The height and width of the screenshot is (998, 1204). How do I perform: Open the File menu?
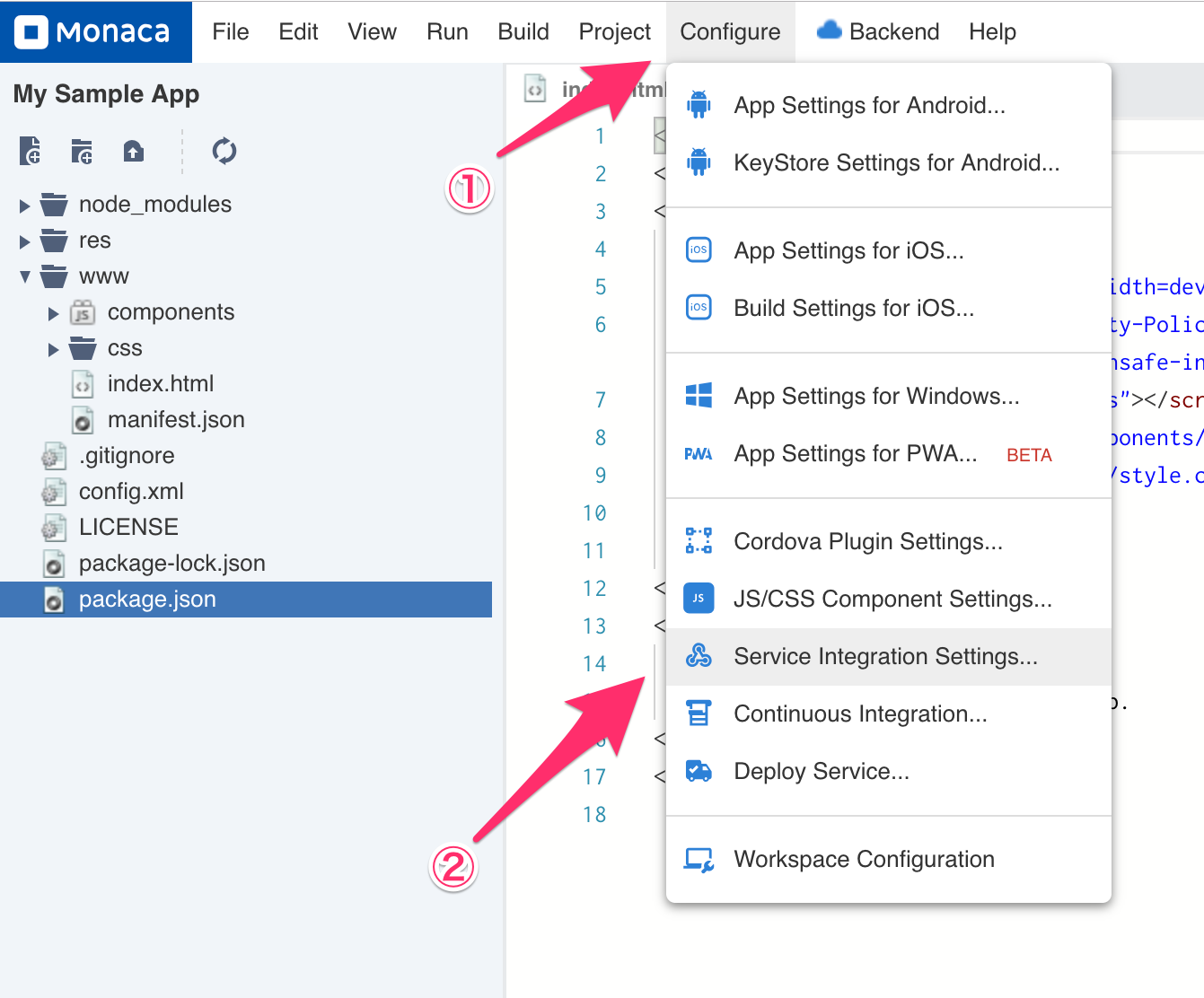(231, 31)
